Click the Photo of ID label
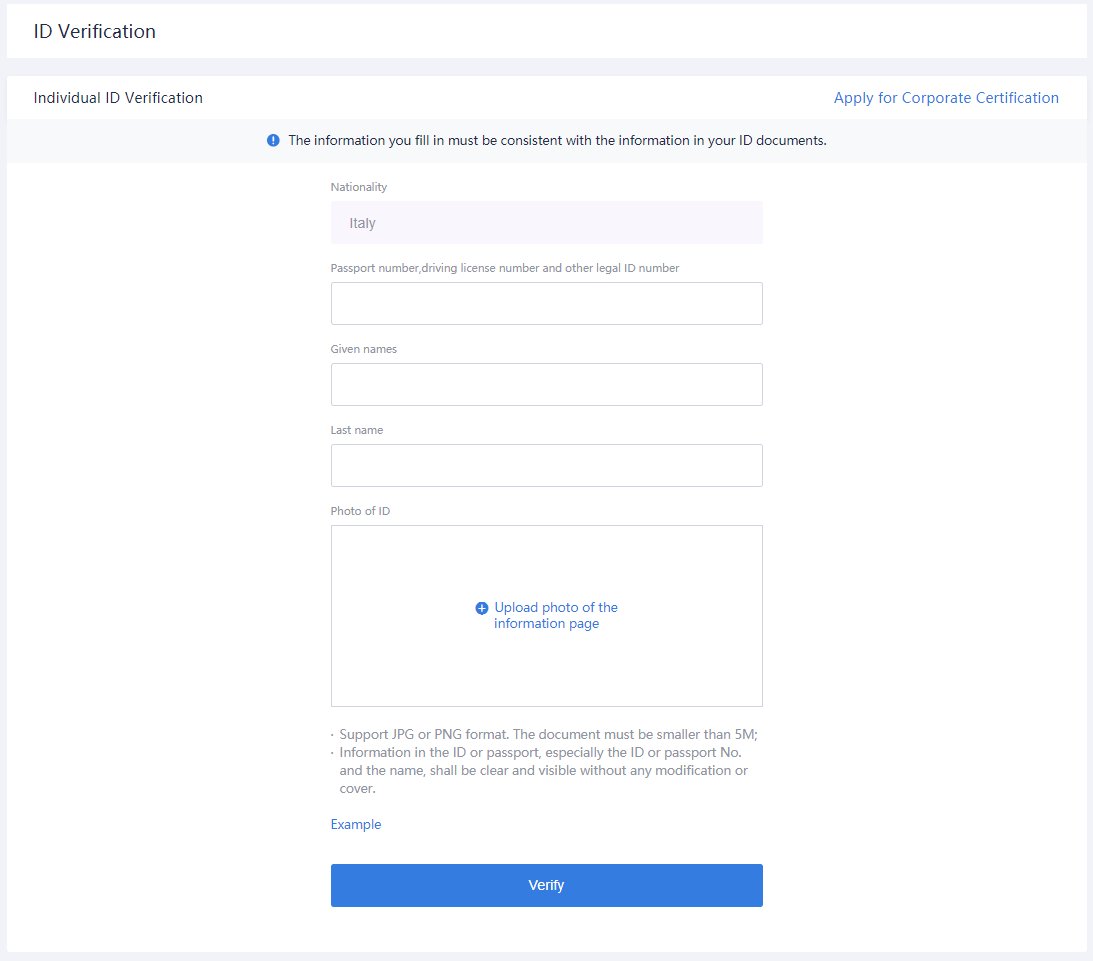The width and height of the screenshot is (1093, 961). [360, 511]
